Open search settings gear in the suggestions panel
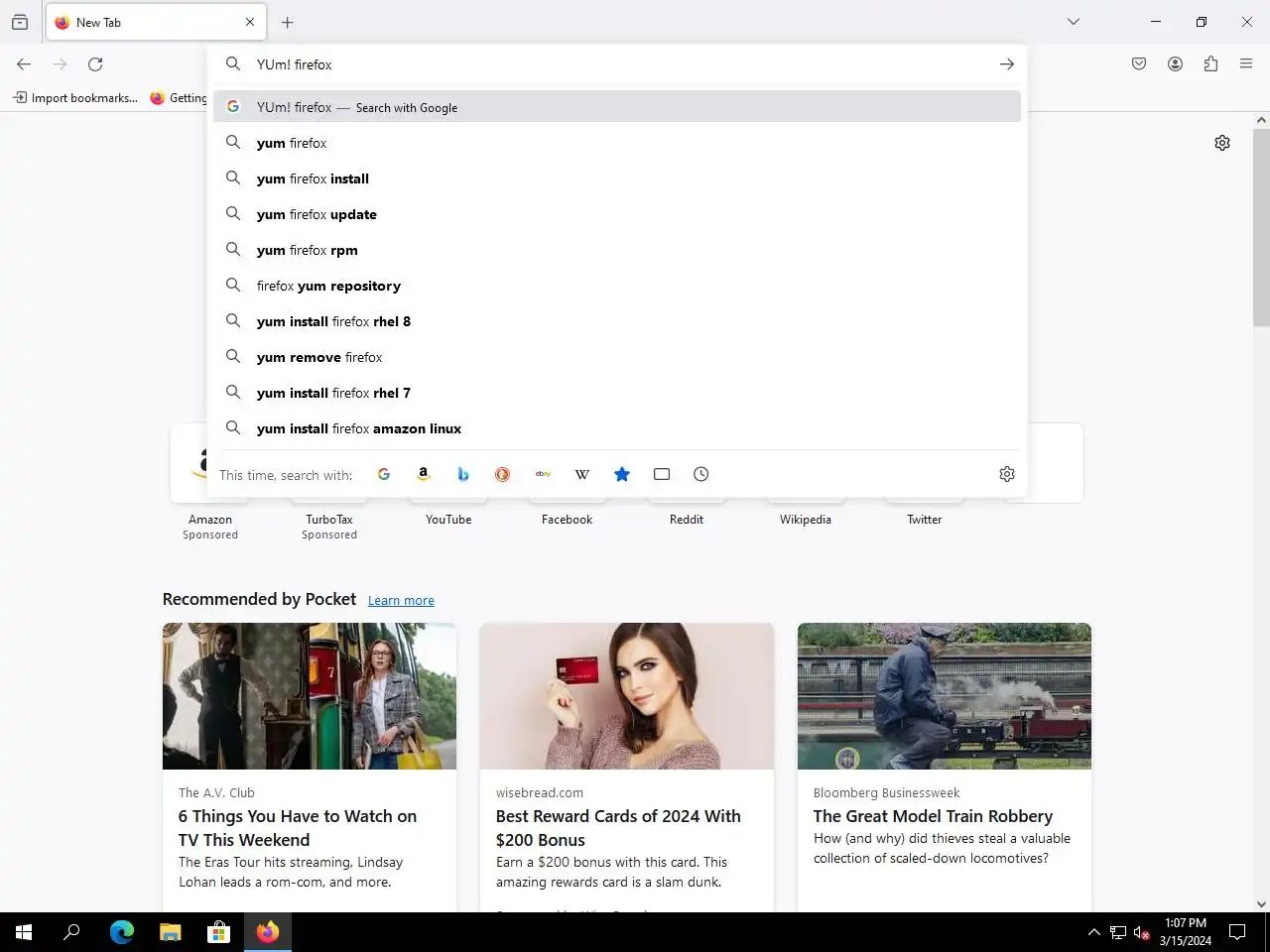 tap(1007, 474)
